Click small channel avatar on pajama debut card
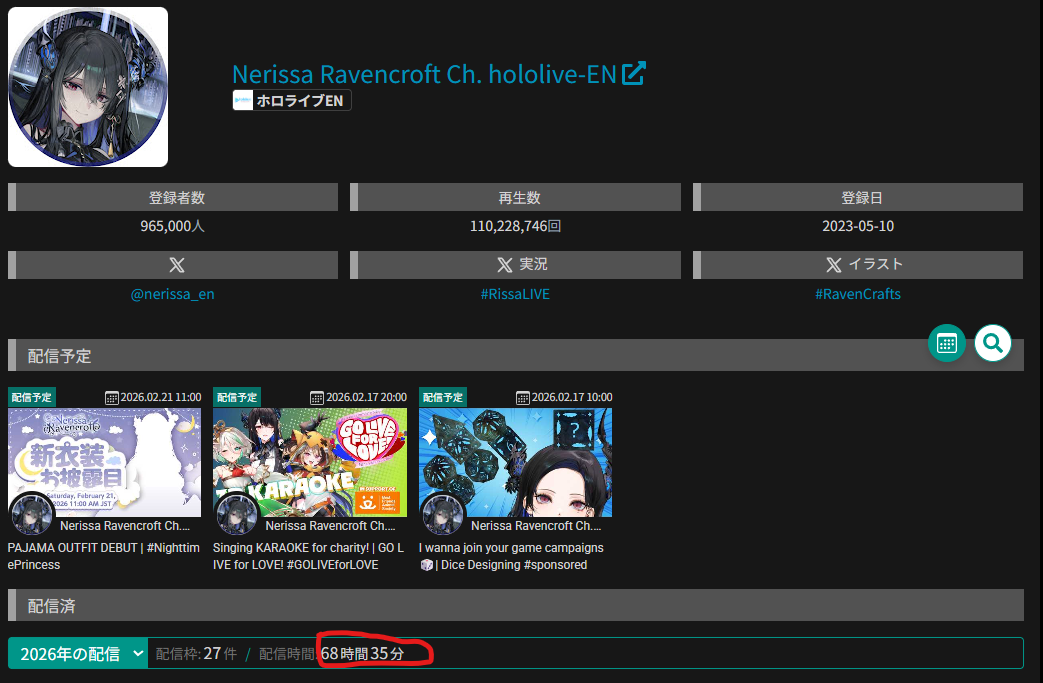 click(31, 515)
